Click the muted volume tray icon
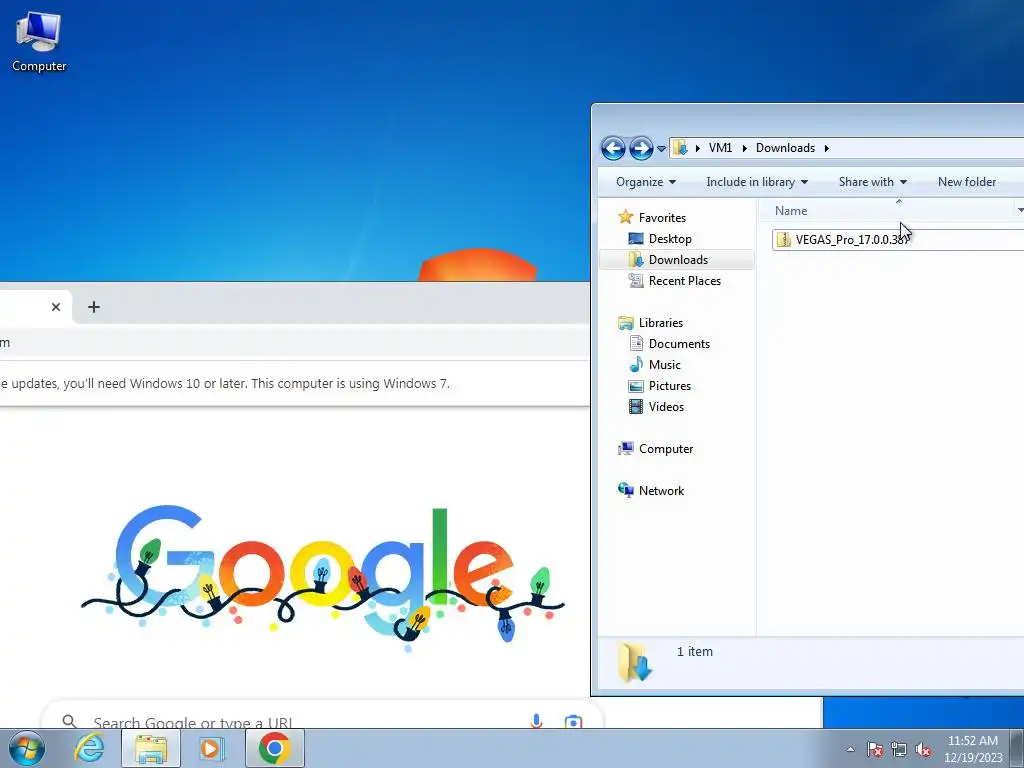 click(x=923, y=749)
